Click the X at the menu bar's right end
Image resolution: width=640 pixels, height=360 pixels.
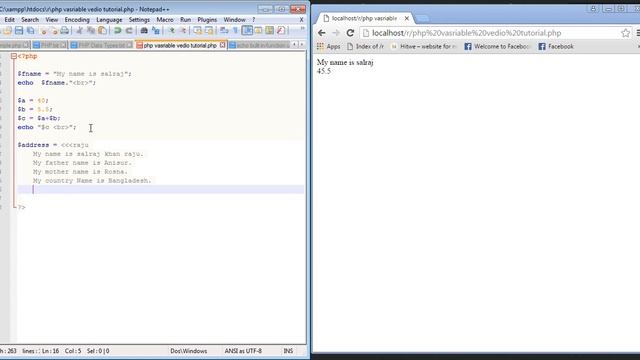(x=302, y=20)
